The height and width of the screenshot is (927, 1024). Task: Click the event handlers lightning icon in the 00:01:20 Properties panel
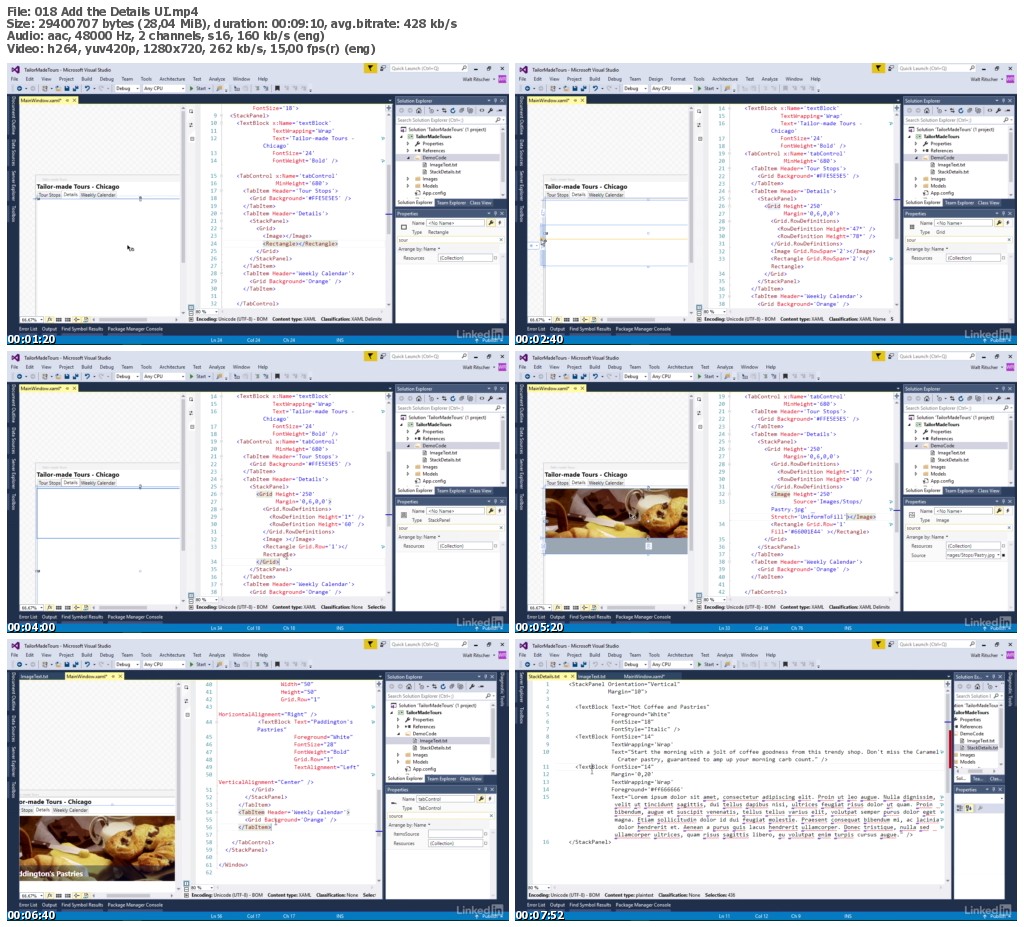[500, 223]
